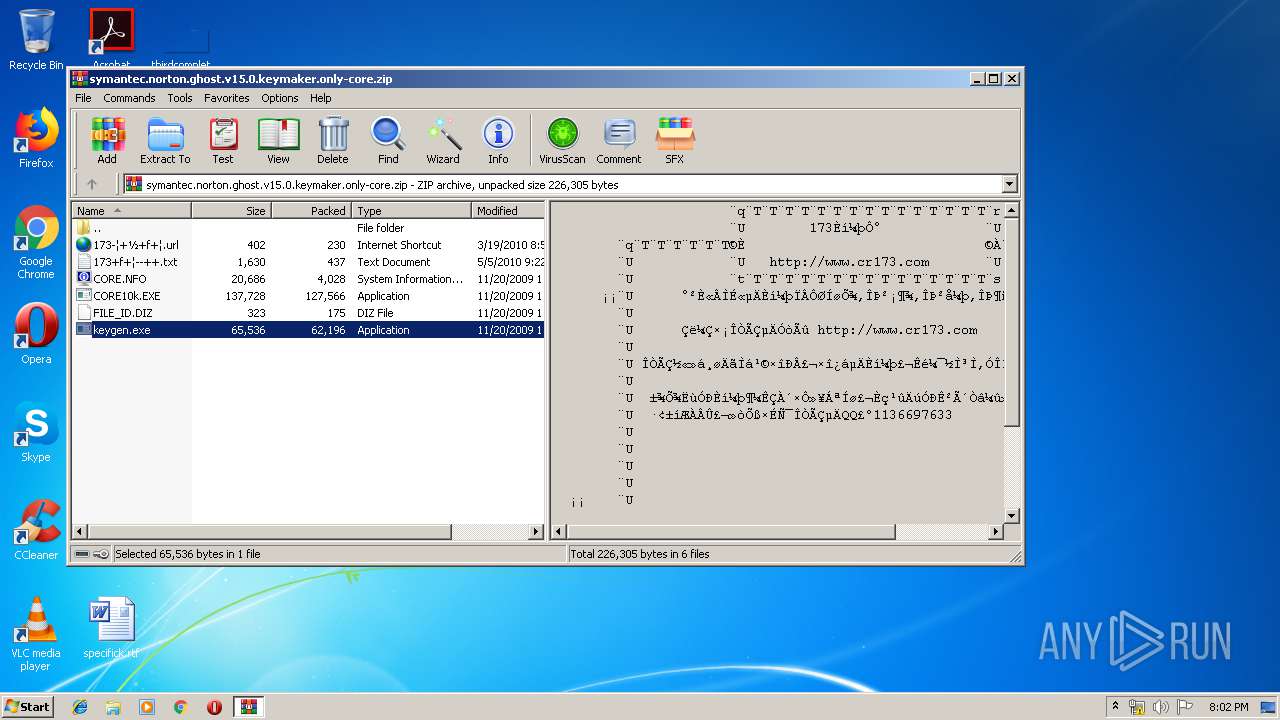This screenshot has width=1280, height=720.
Task: Click the Start button
Action: [x=27, y=707]
